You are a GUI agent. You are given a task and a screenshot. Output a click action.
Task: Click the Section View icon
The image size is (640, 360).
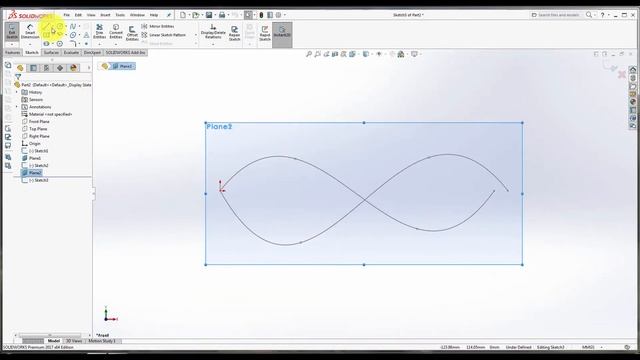coord(335,54)
